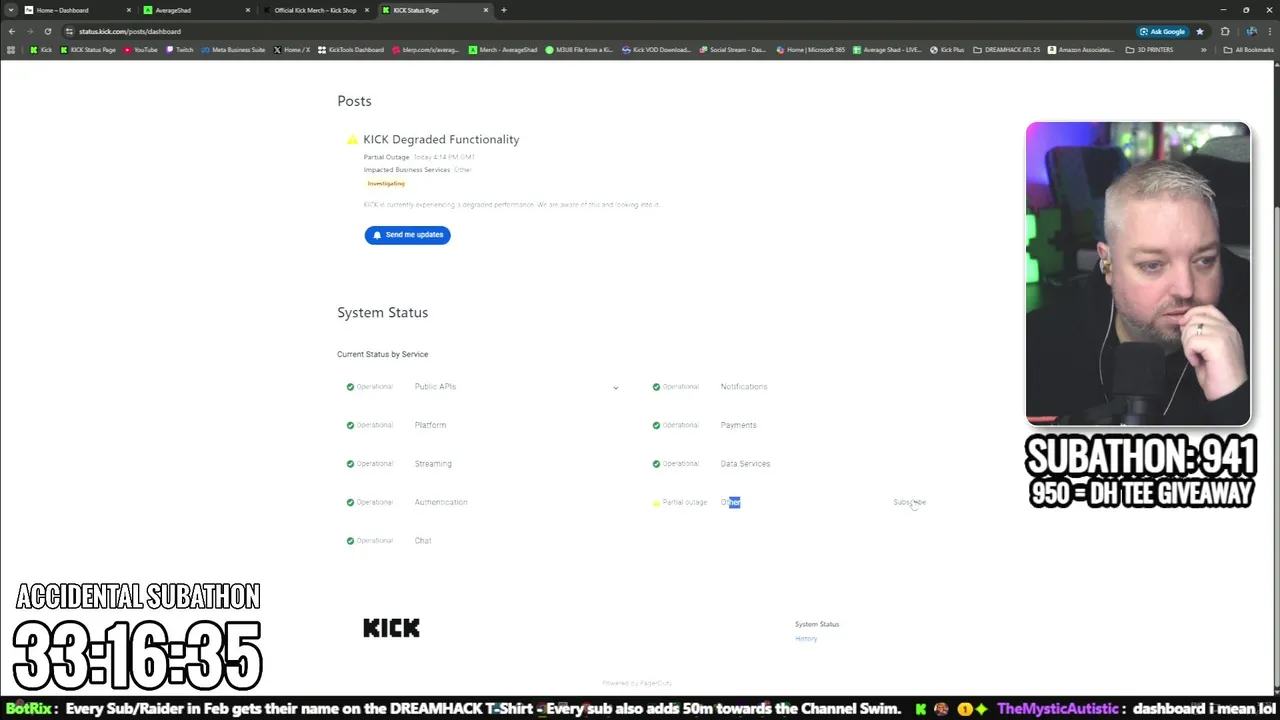
Task: Open the Amazon Associates bookmark
Action: pos(1082,50)
